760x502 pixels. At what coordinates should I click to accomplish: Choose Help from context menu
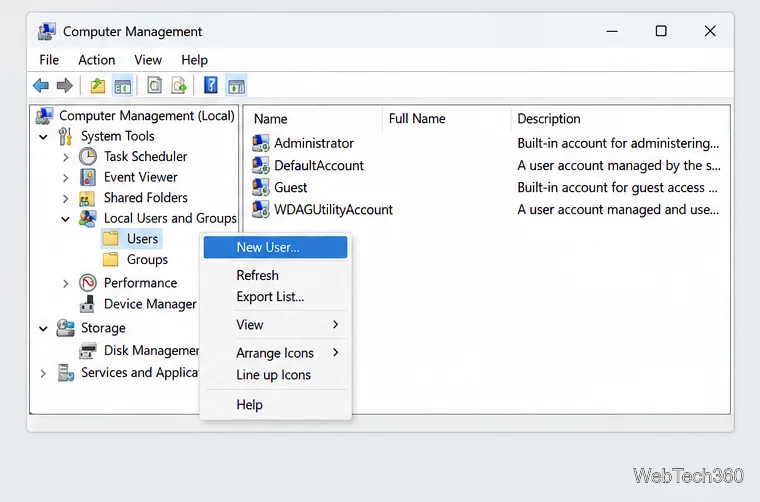275,404
